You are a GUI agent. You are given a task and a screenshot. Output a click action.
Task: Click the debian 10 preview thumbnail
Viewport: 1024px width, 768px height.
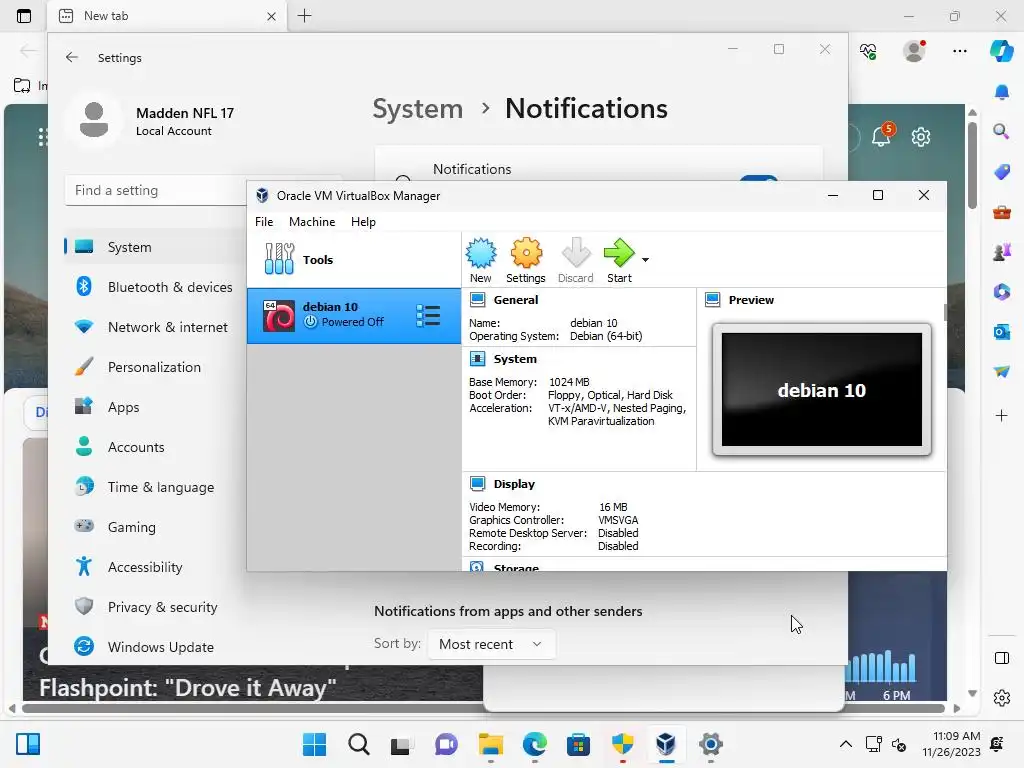point(822,390)
